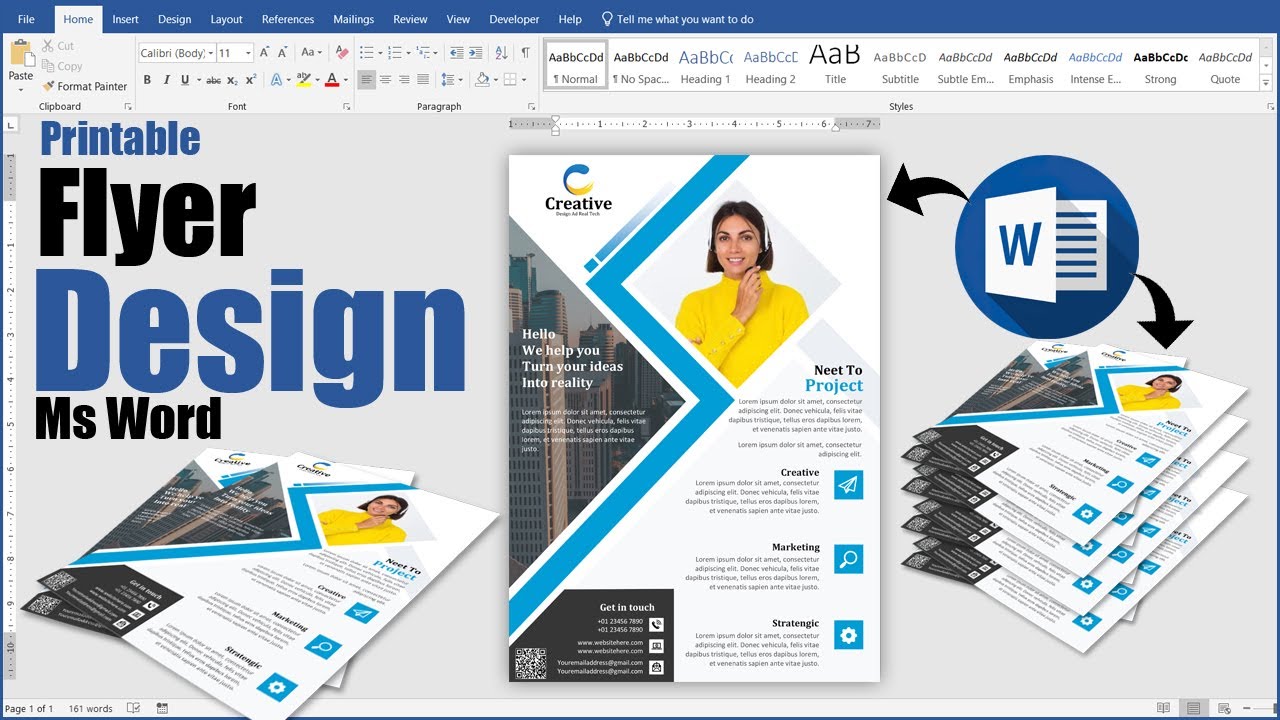Open the font size dropdown
The image size is (1280, 720).
pyautogui.click(x=248, y=53)
